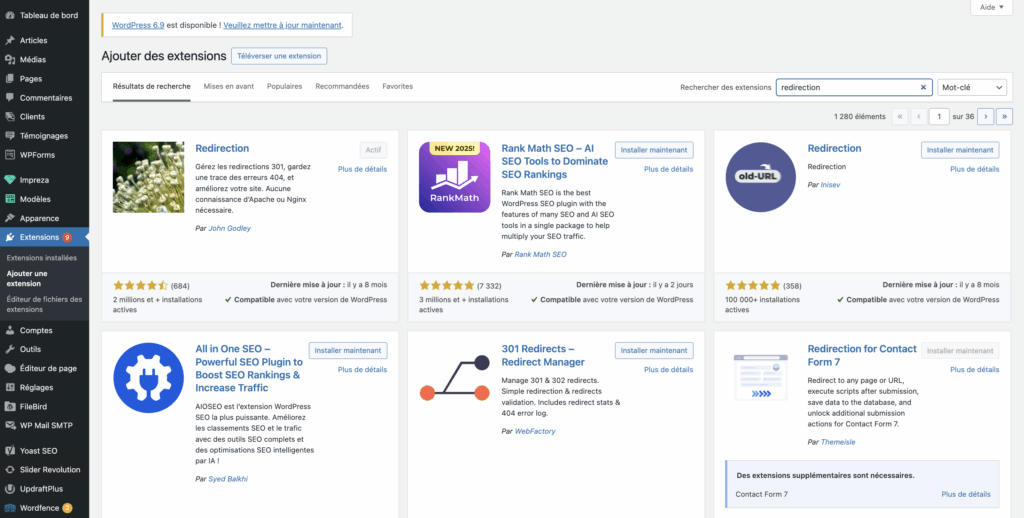Viewport: 1024px width, 518px height.
Task: Open the Yoast SEO sidebar icon
Action: pyautogui.click(x=10, y=451)
